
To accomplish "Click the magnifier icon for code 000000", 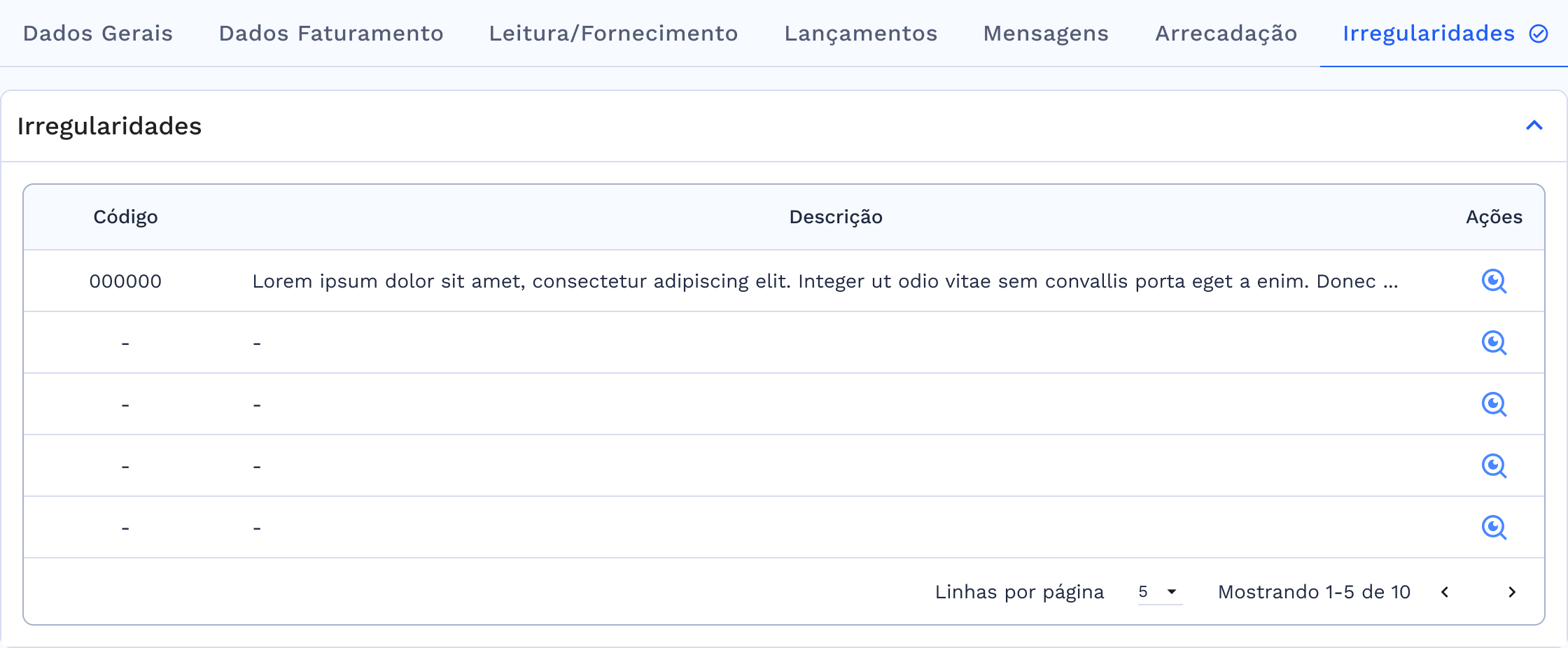I will coord(1494,281).
